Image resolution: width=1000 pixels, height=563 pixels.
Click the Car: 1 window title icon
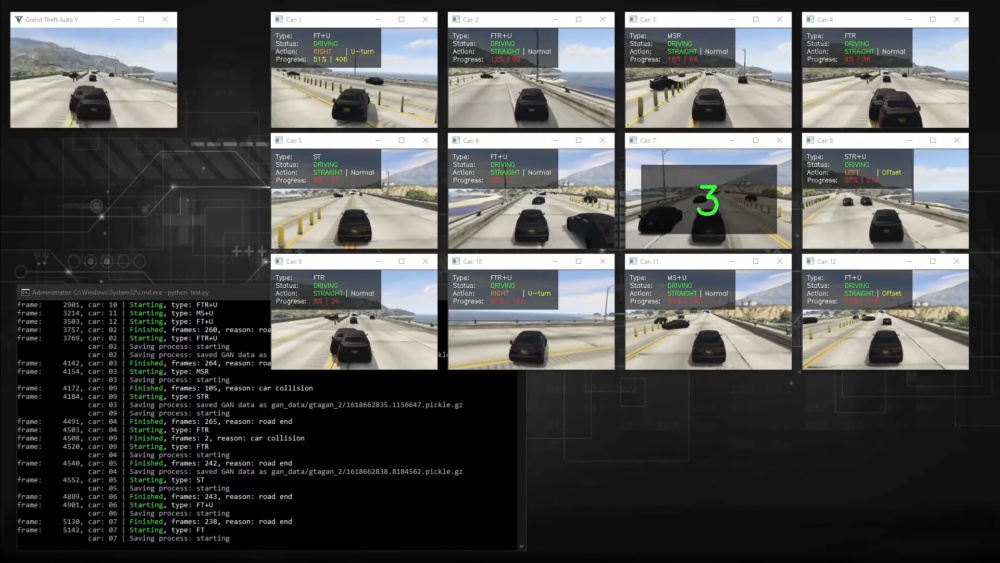279,20
